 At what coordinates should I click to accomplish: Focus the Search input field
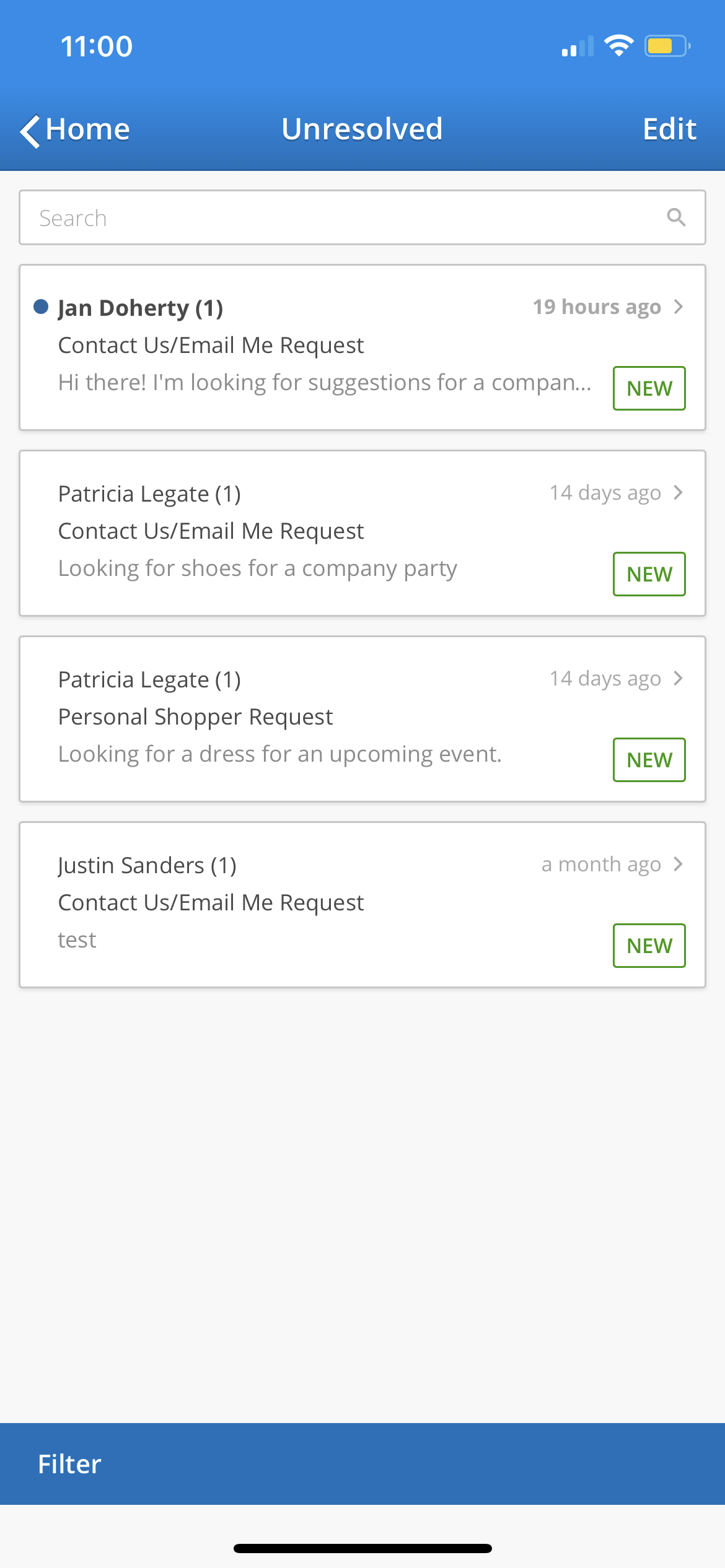coord(347,217)
